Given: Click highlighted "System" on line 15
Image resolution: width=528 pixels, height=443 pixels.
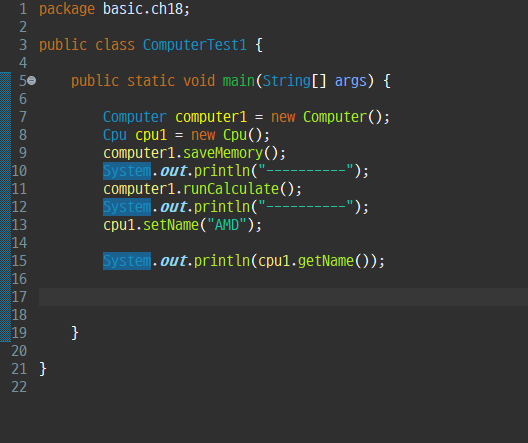Looking at the screenshot, I should coord(127,261).
